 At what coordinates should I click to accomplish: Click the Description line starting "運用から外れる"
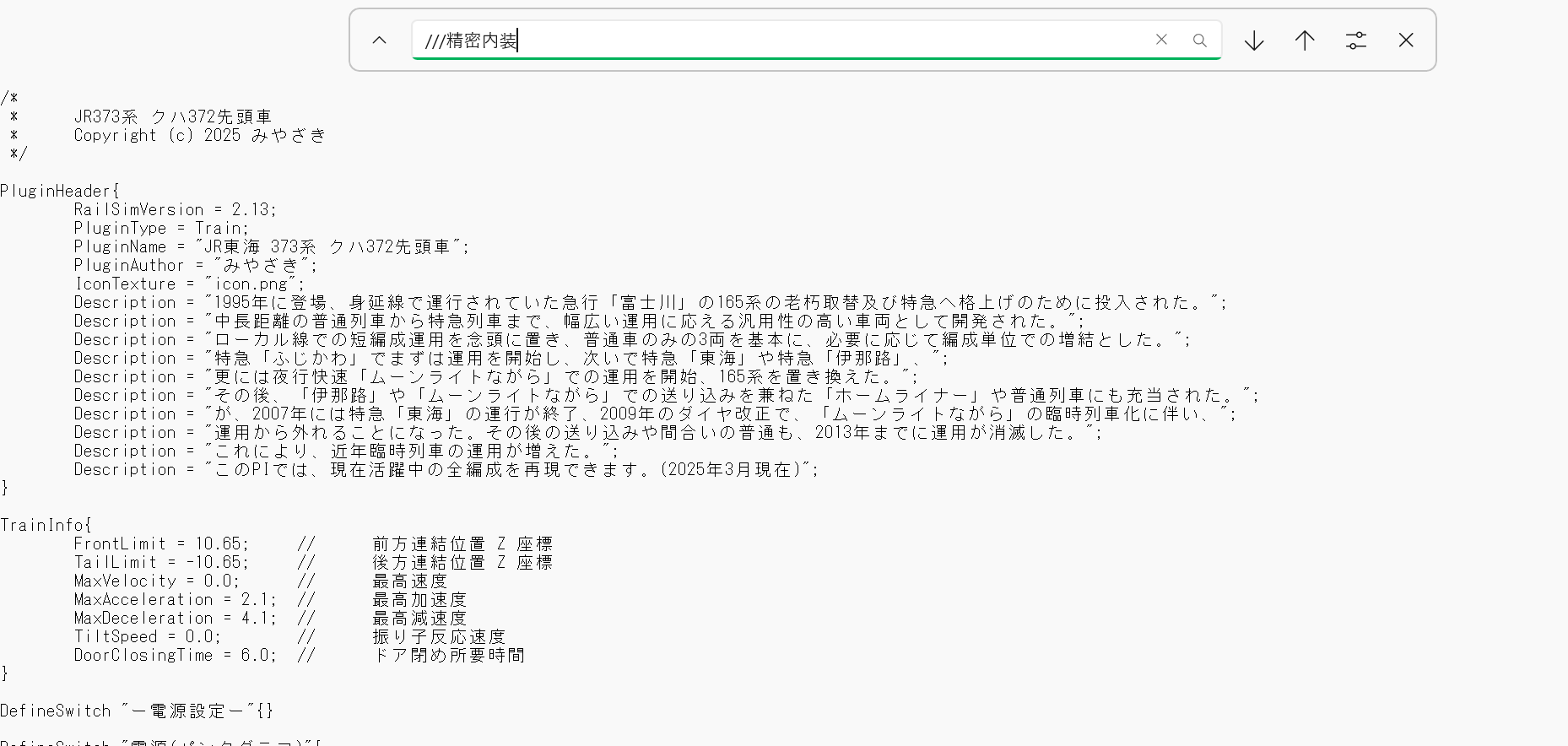[587, 432]
